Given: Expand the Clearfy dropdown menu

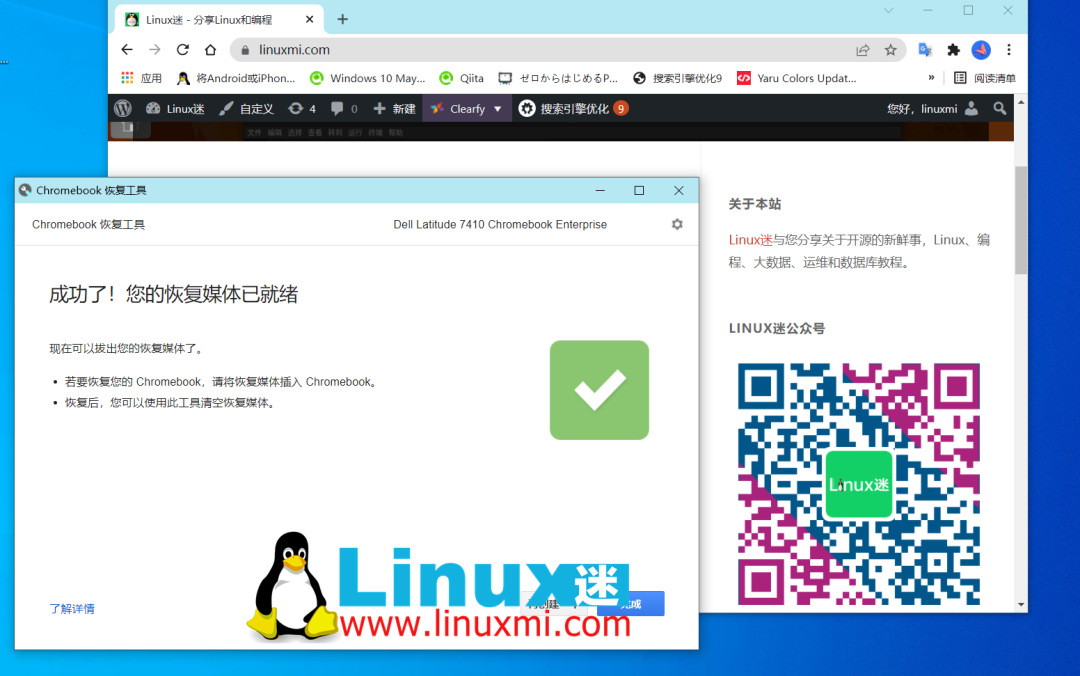Looking at the screenshot, I should tap(466, 108).
